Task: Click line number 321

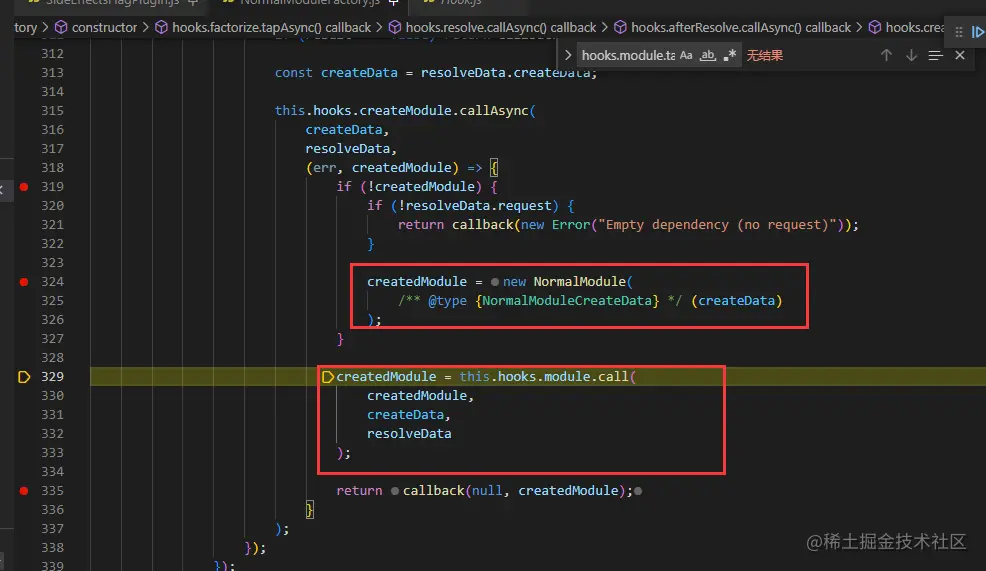Action: coord(52,225)
